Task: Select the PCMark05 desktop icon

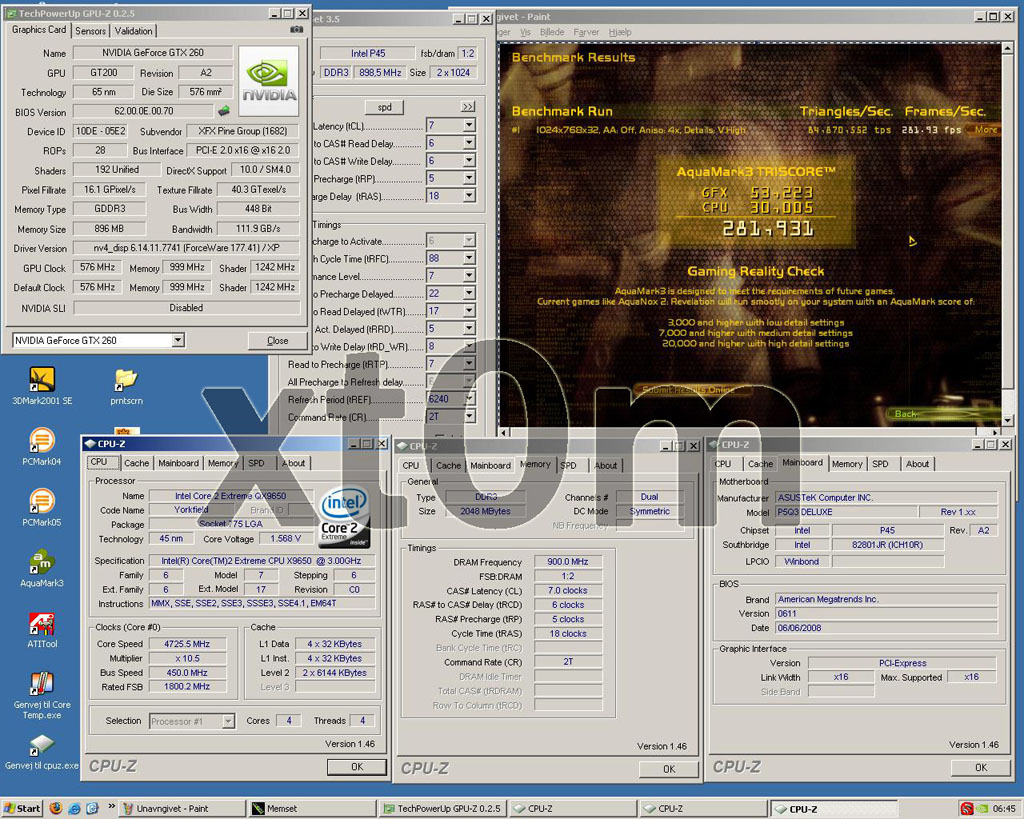Action: [x=42, y=508]
